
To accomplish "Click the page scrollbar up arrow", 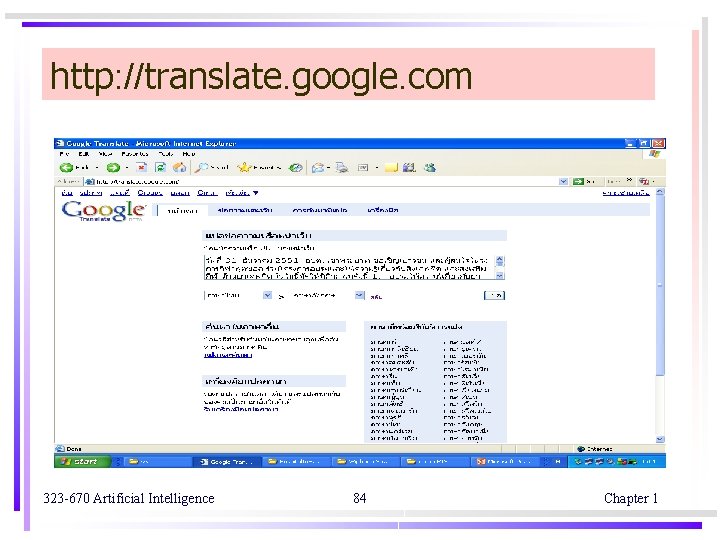I will [x=660, y=191].
